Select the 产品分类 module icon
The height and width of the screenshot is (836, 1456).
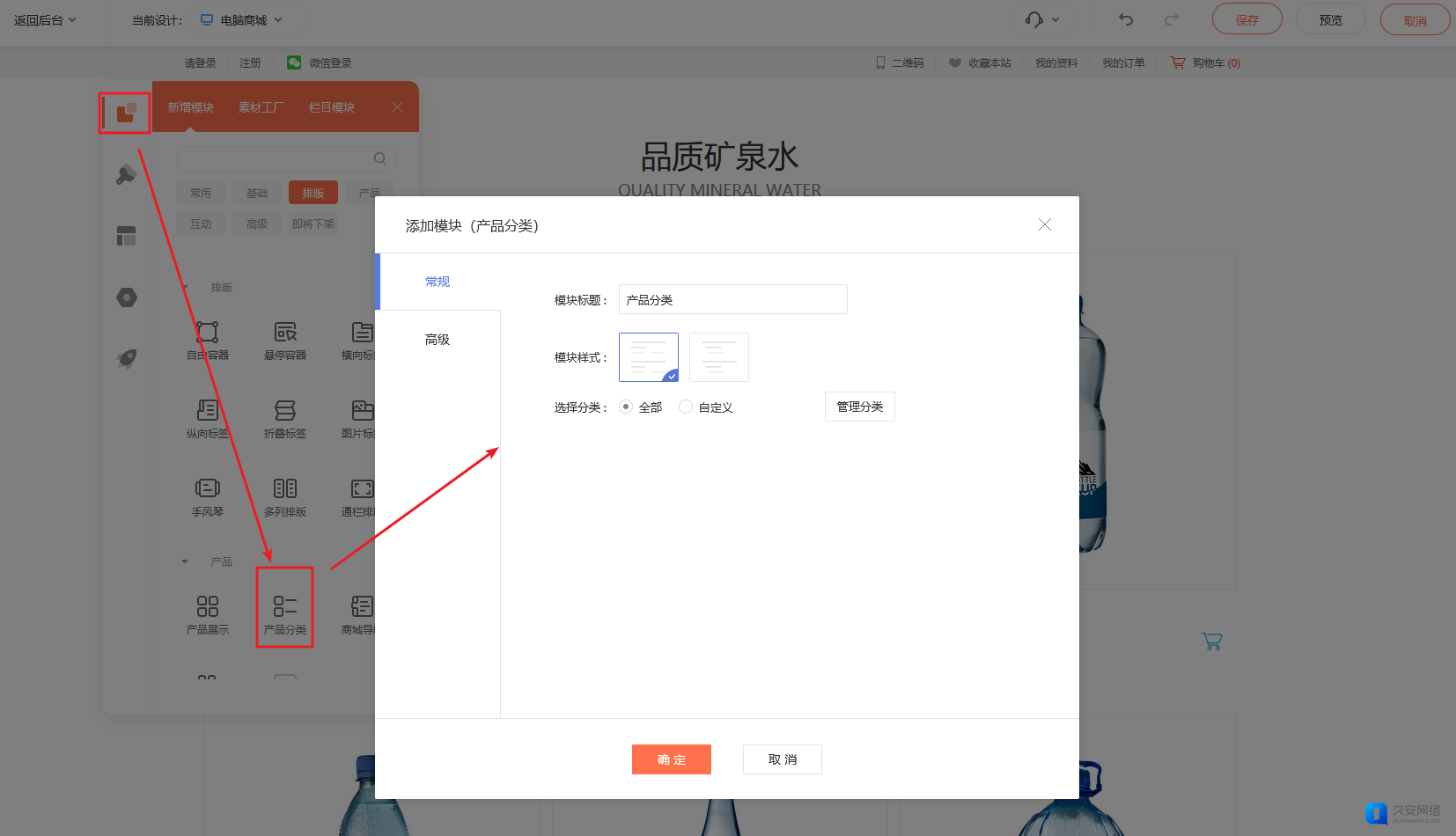284,607
